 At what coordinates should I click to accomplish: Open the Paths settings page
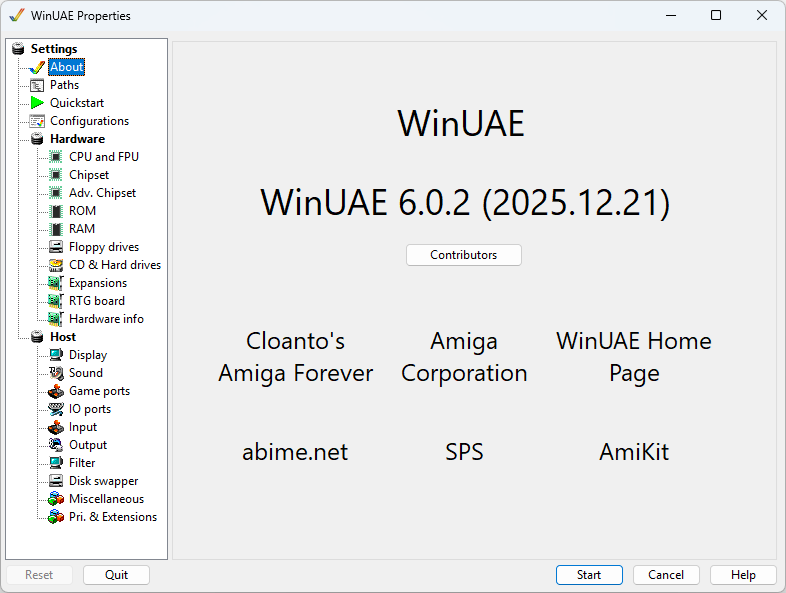click(64, 85)
